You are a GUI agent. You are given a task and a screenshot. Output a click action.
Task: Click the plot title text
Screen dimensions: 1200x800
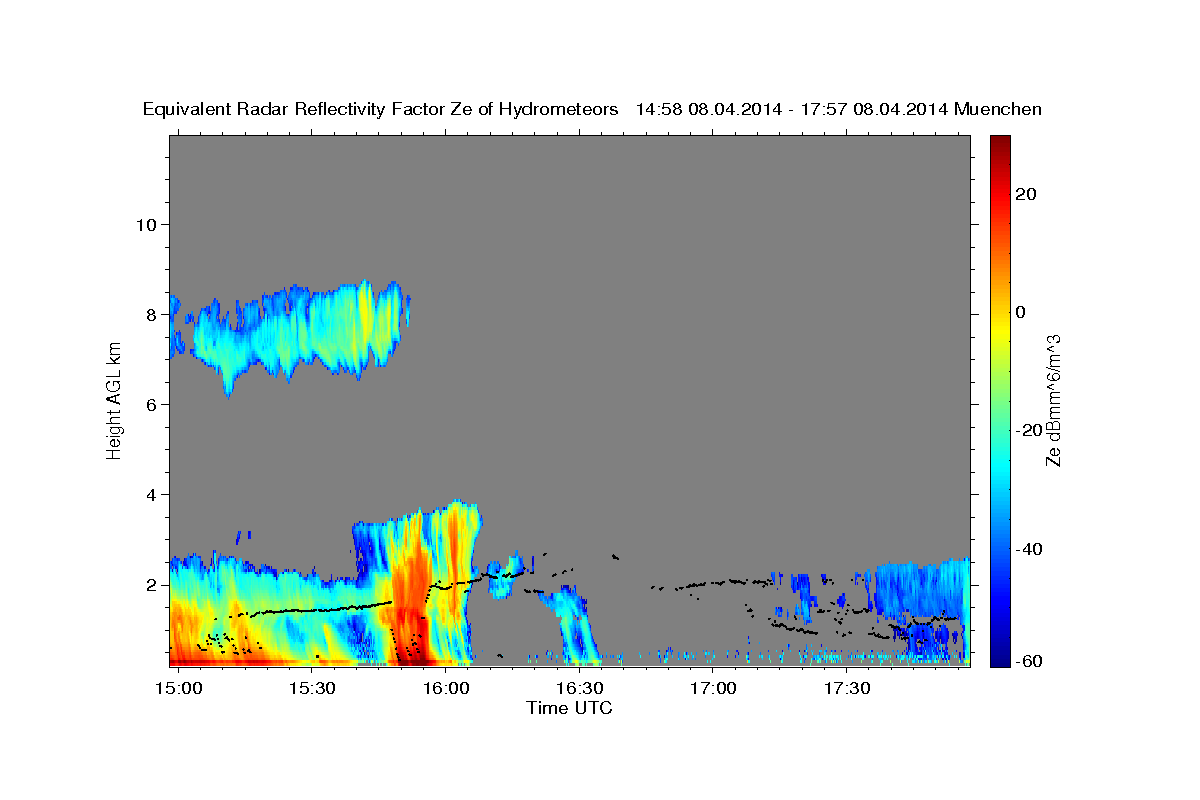tap(592, 109)
